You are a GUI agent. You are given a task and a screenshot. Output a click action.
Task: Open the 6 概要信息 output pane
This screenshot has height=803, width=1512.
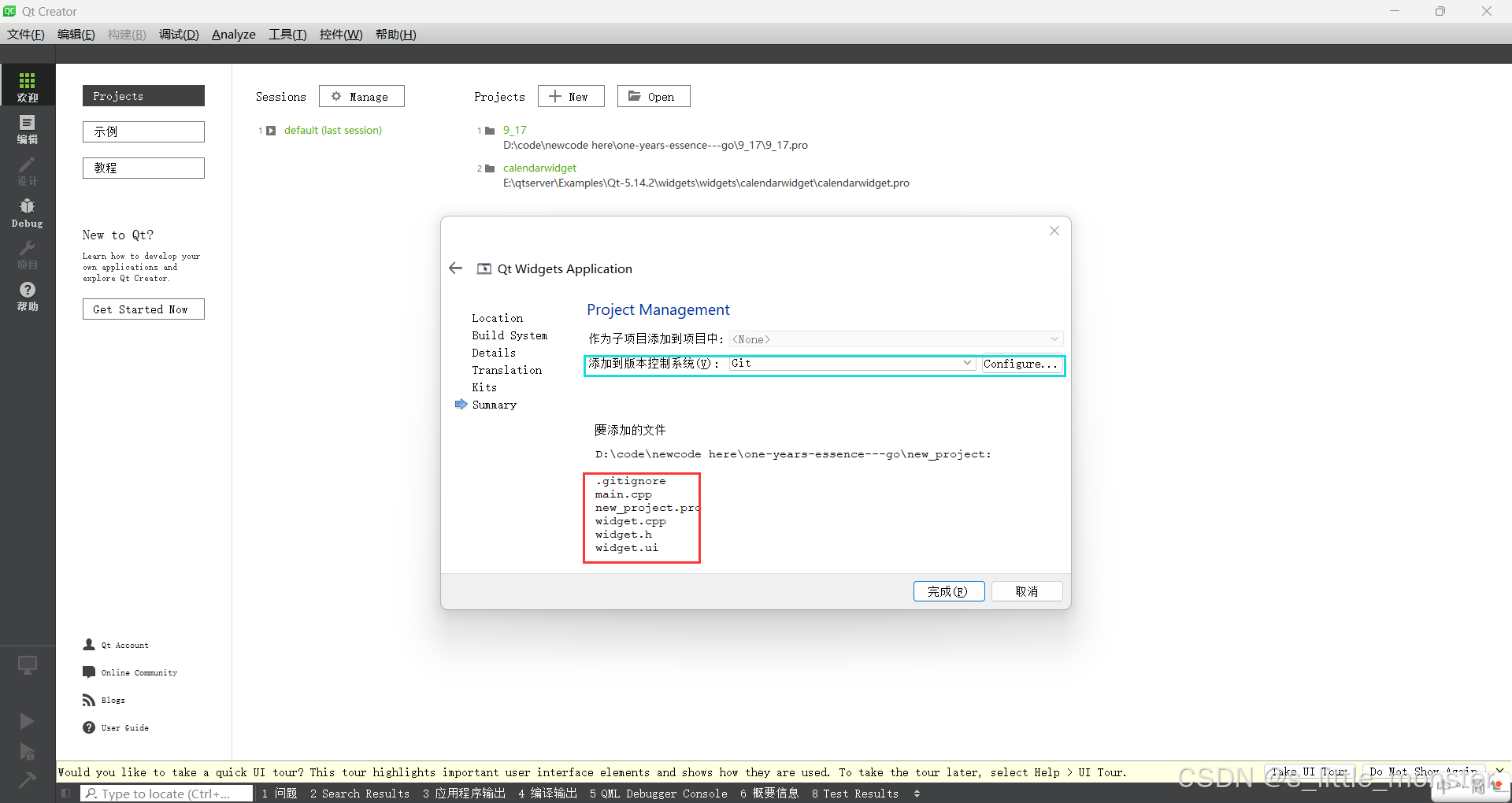click(769, 794)
